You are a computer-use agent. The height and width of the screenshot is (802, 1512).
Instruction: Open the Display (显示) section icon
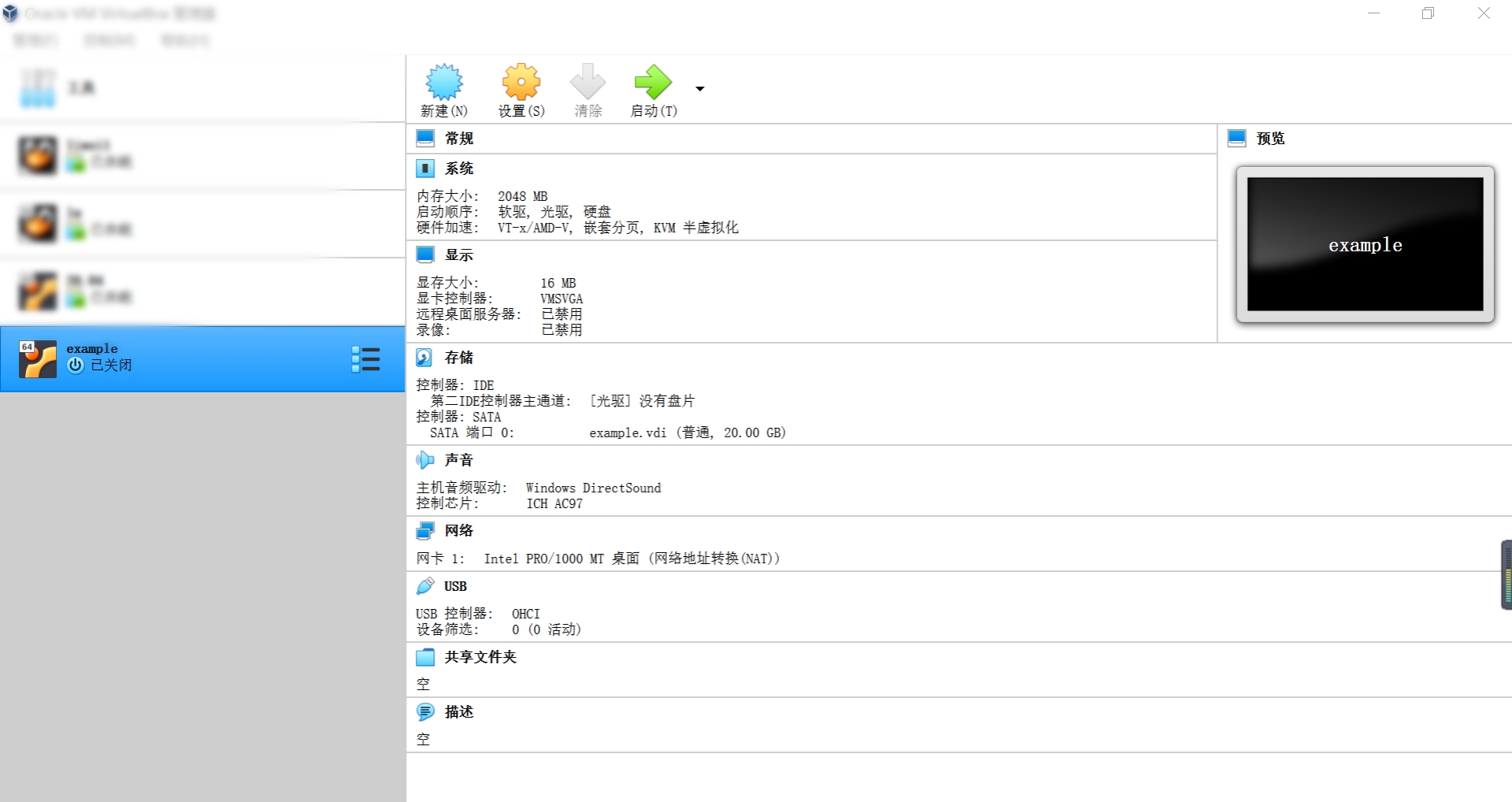tap(425, 254)
